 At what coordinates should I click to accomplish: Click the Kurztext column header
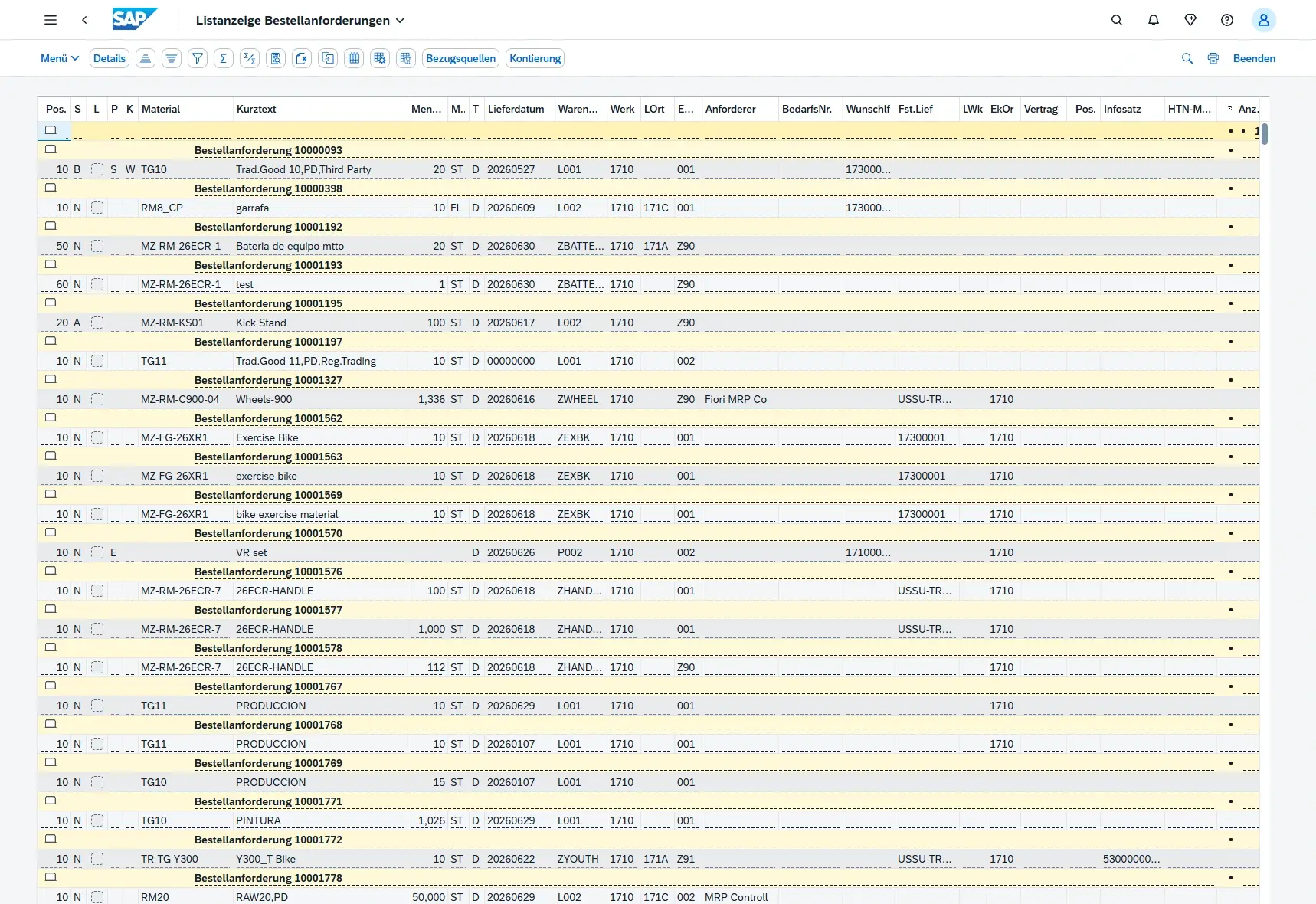click(x=320, y=109)
